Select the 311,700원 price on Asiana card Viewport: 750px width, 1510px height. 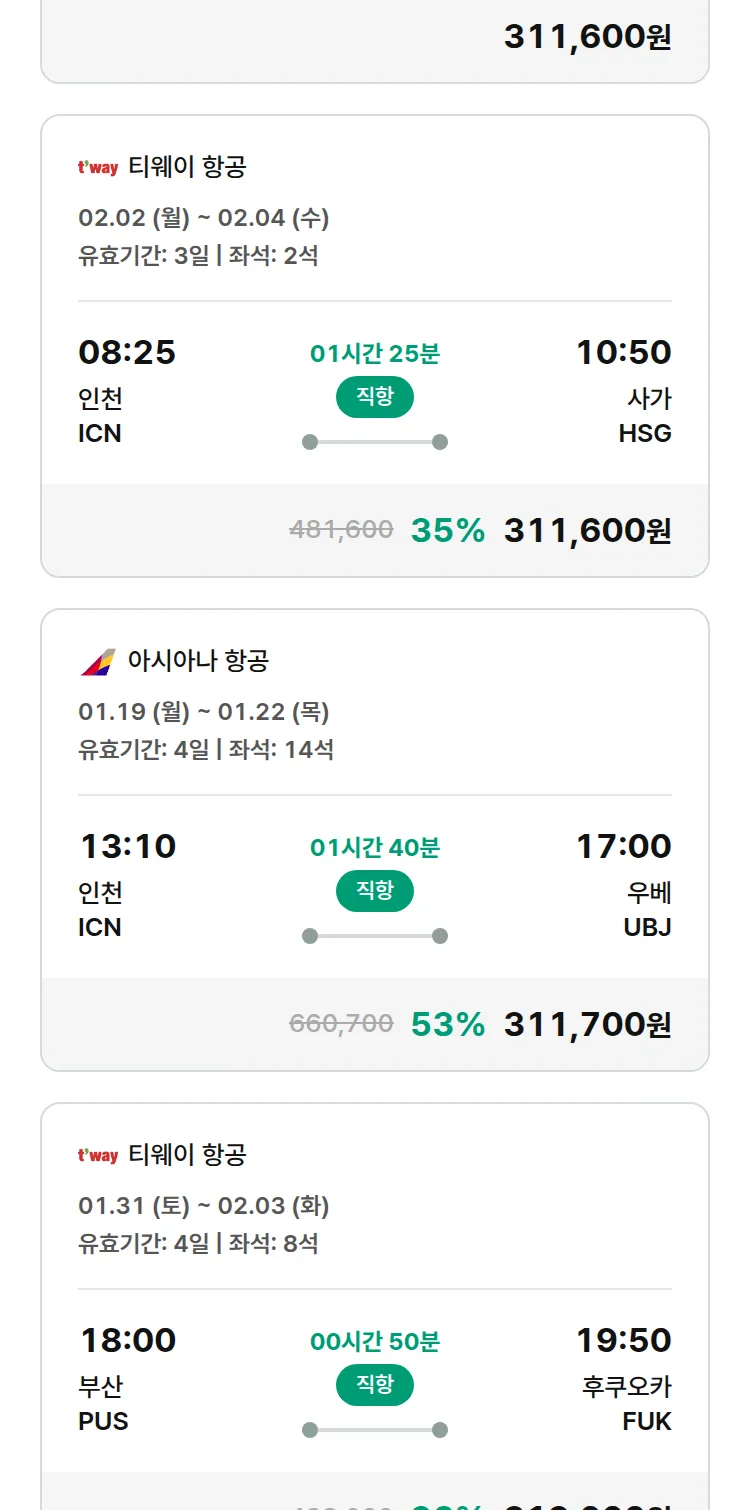point(587,1024)
